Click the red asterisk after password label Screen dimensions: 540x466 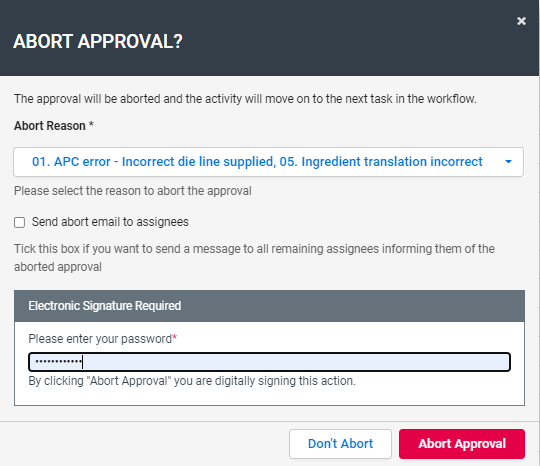175,337
